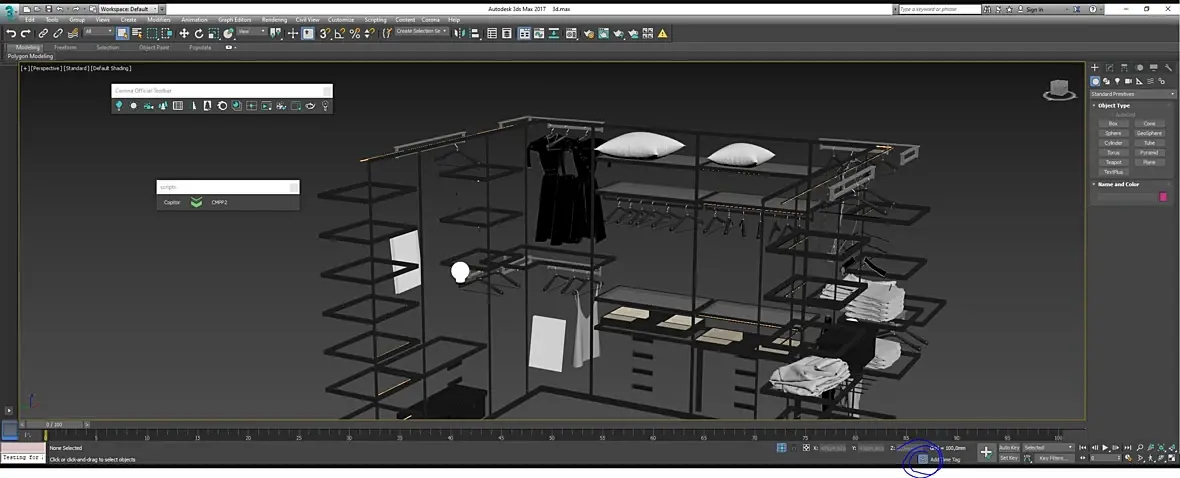Image resolution: width=1180 pixels, height=478 pixels.
Task: Switch to the Lights category icon
Action: [1117, 81]
